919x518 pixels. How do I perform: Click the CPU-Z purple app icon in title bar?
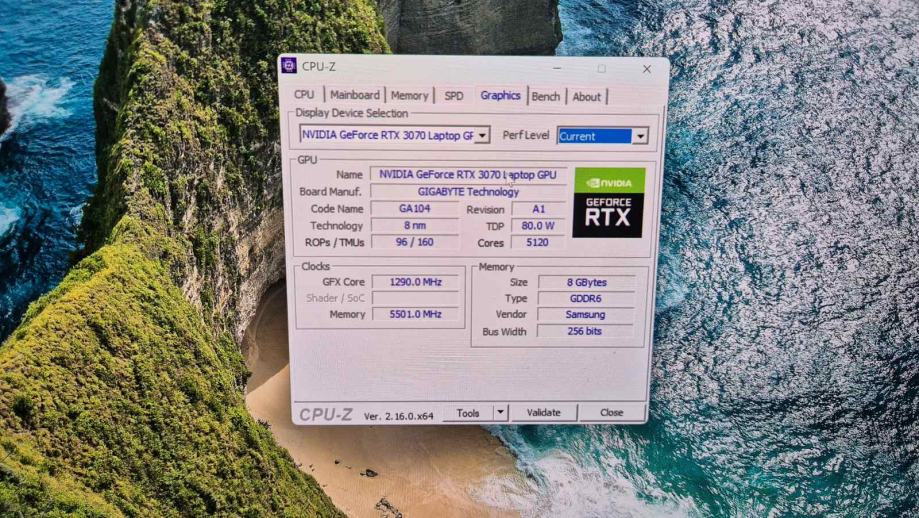click(288, 66)
